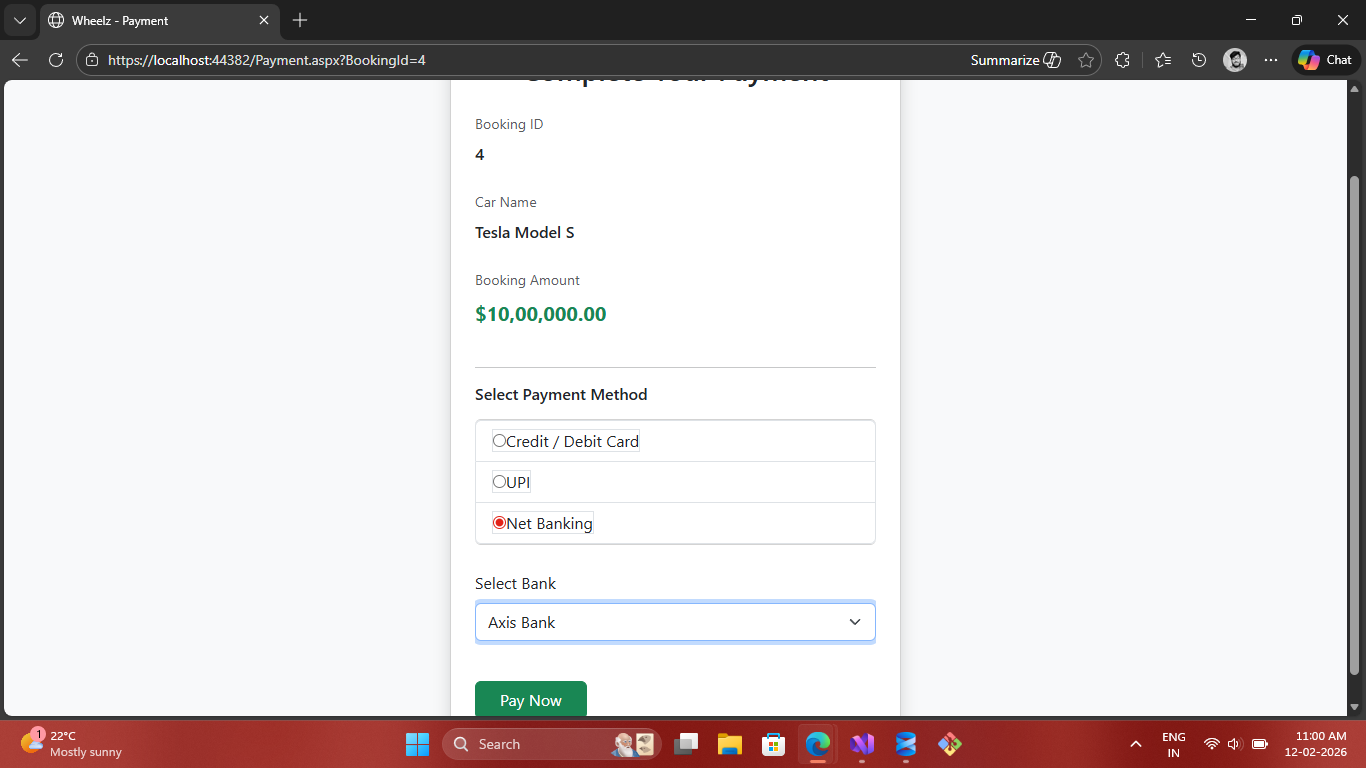Add page to favorites star icon
Image resolution: width=1366 pixels, height=768 pixels.
coord(1086,60)
